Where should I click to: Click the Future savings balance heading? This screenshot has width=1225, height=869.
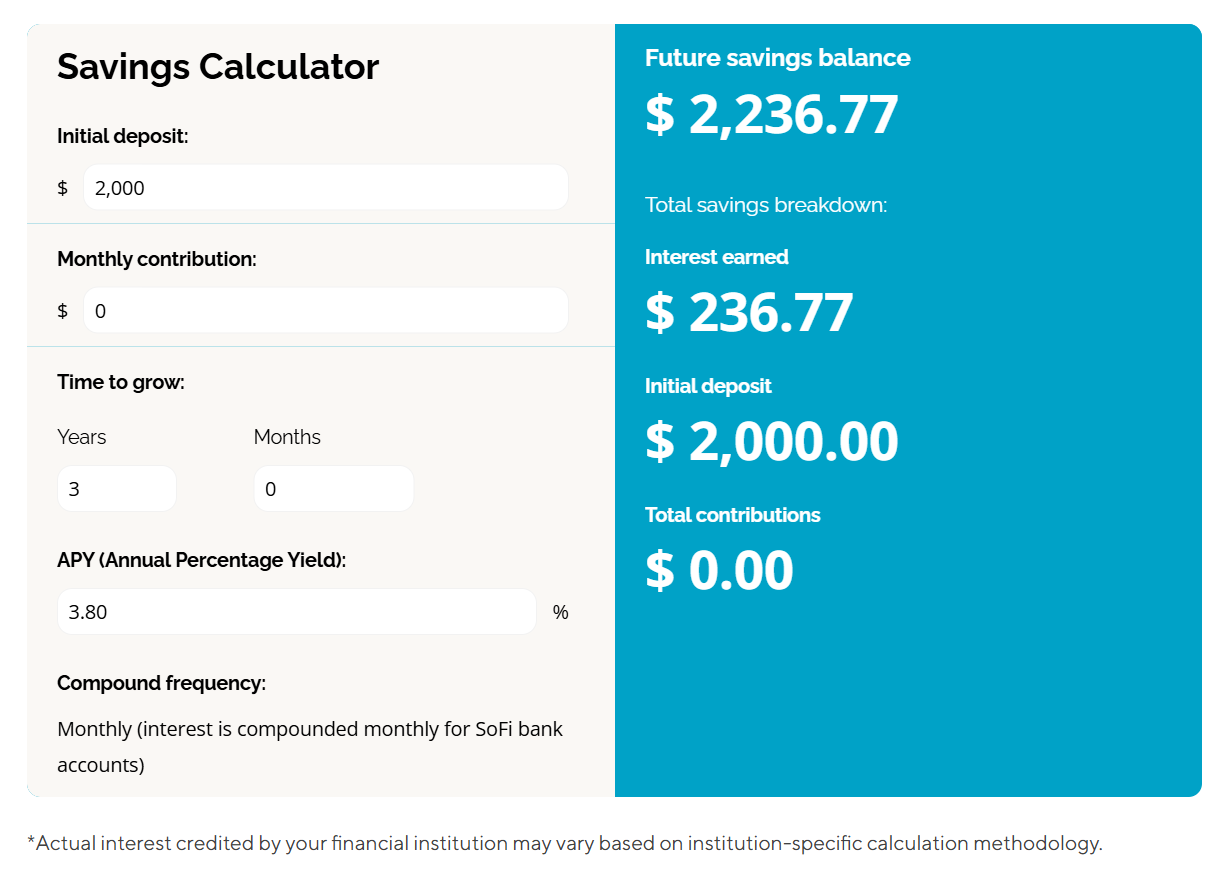(x=777, y=58)
